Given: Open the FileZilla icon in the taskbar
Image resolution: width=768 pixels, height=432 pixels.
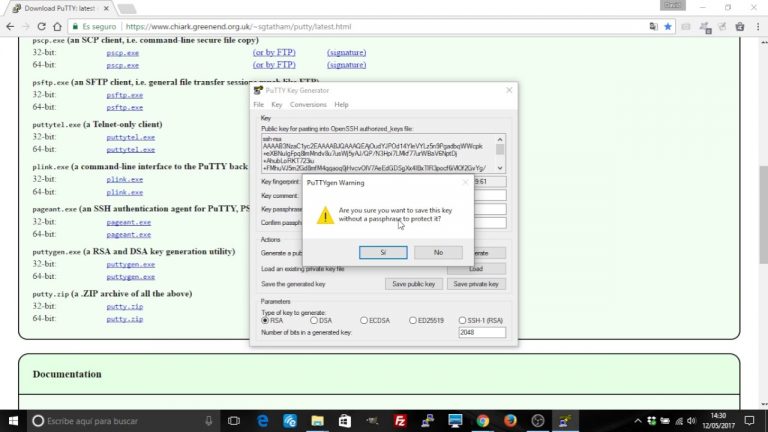Looking at the screenshot, I should tap(400, 421).
